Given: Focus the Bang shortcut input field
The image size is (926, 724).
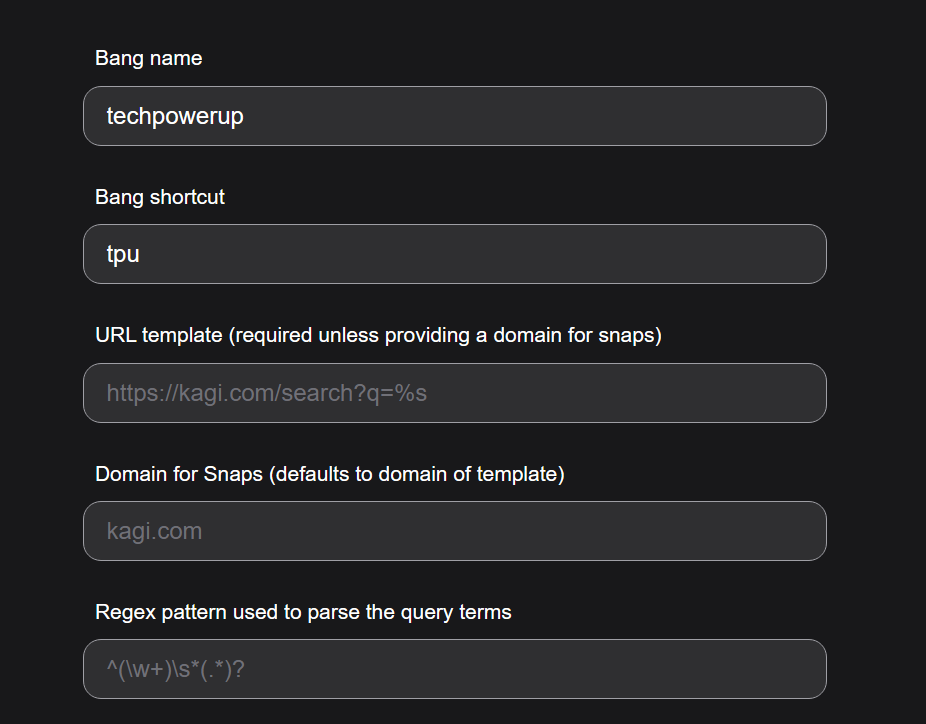Looking at the screenshot, I should (x=454, y=254).
